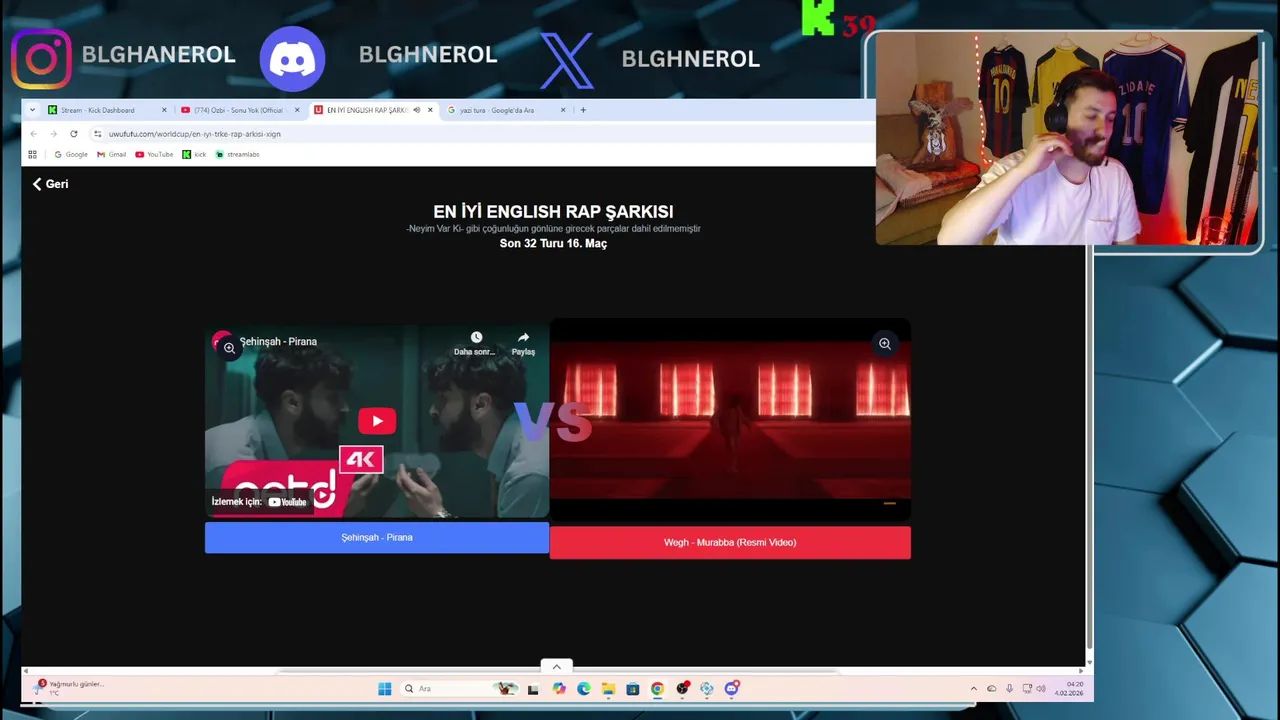1280x720 pixels.
Task: Open the apps grid in bookmarks bar
Action: coord(32,155)
